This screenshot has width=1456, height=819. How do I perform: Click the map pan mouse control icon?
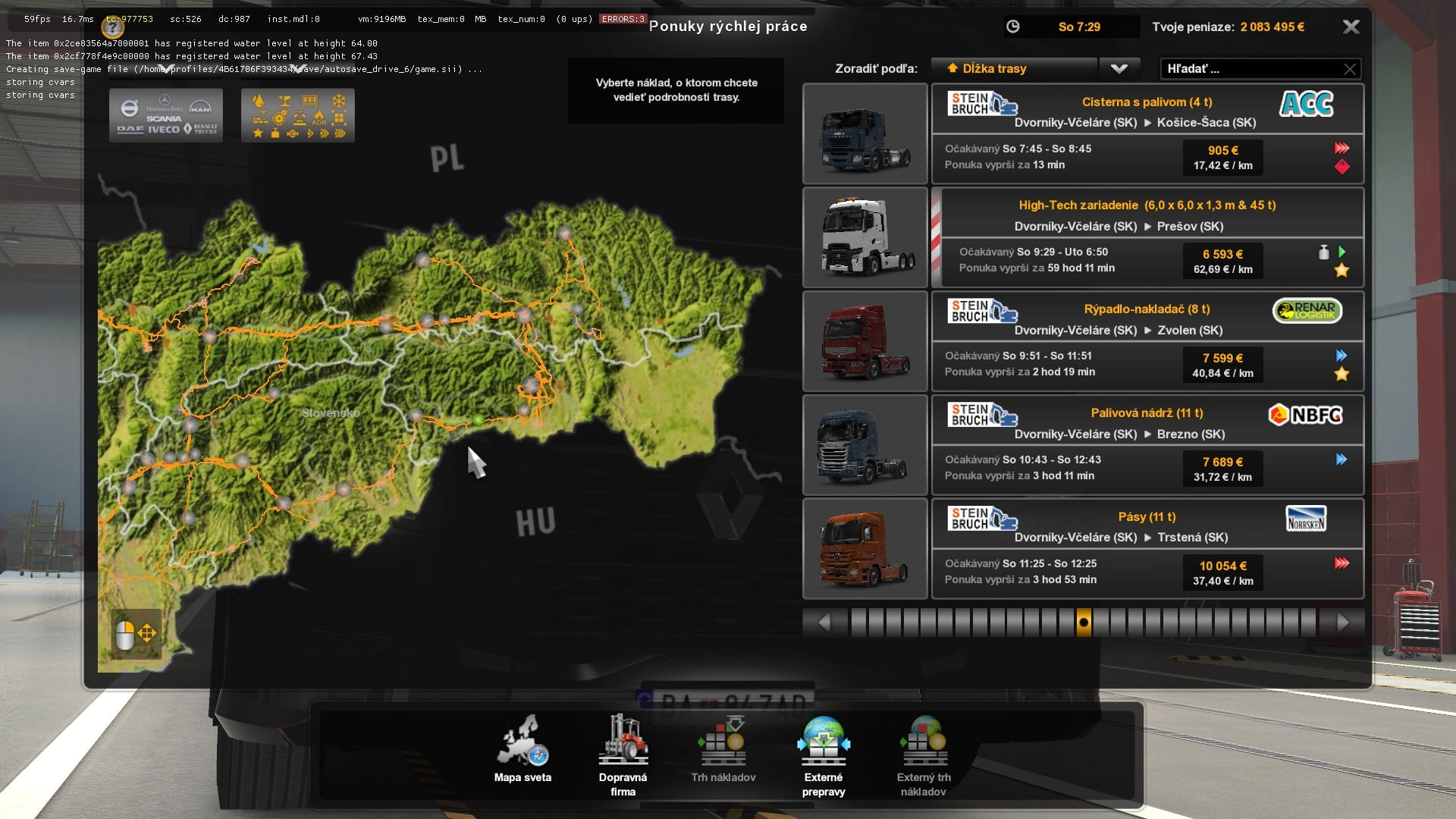[136, 634]
